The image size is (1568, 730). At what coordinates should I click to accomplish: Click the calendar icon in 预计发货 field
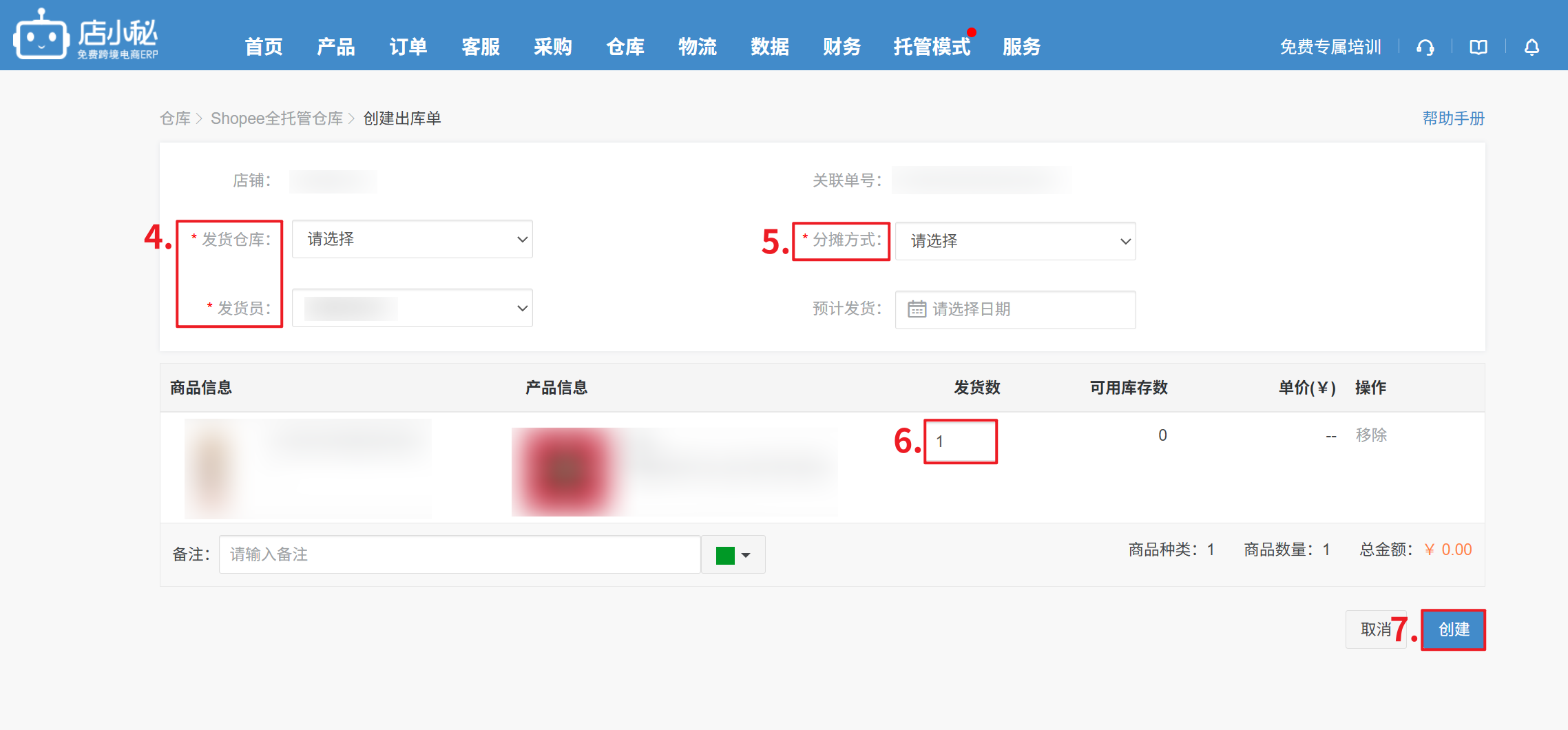(x=917, y=309)
